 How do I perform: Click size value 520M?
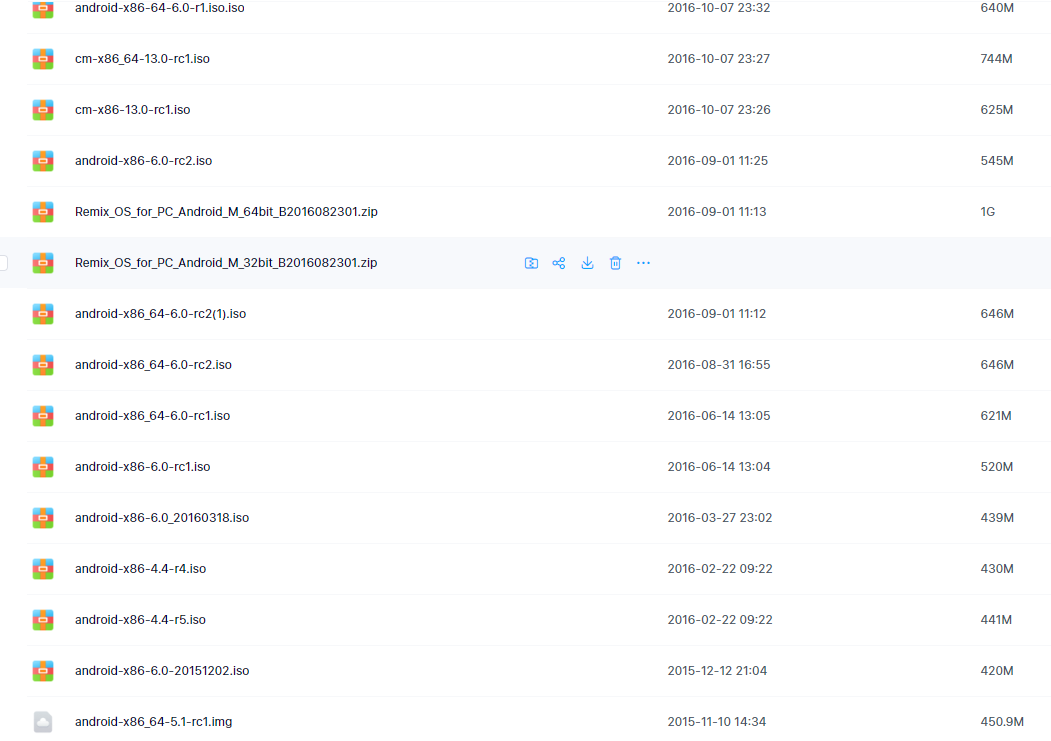(997, 466)
